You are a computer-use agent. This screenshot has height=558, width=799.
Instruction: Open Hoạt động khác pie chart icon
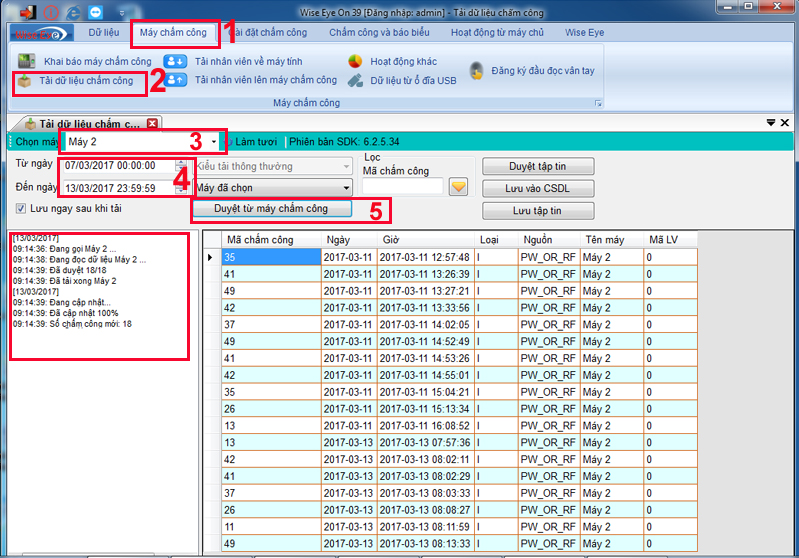coord(355,62)
